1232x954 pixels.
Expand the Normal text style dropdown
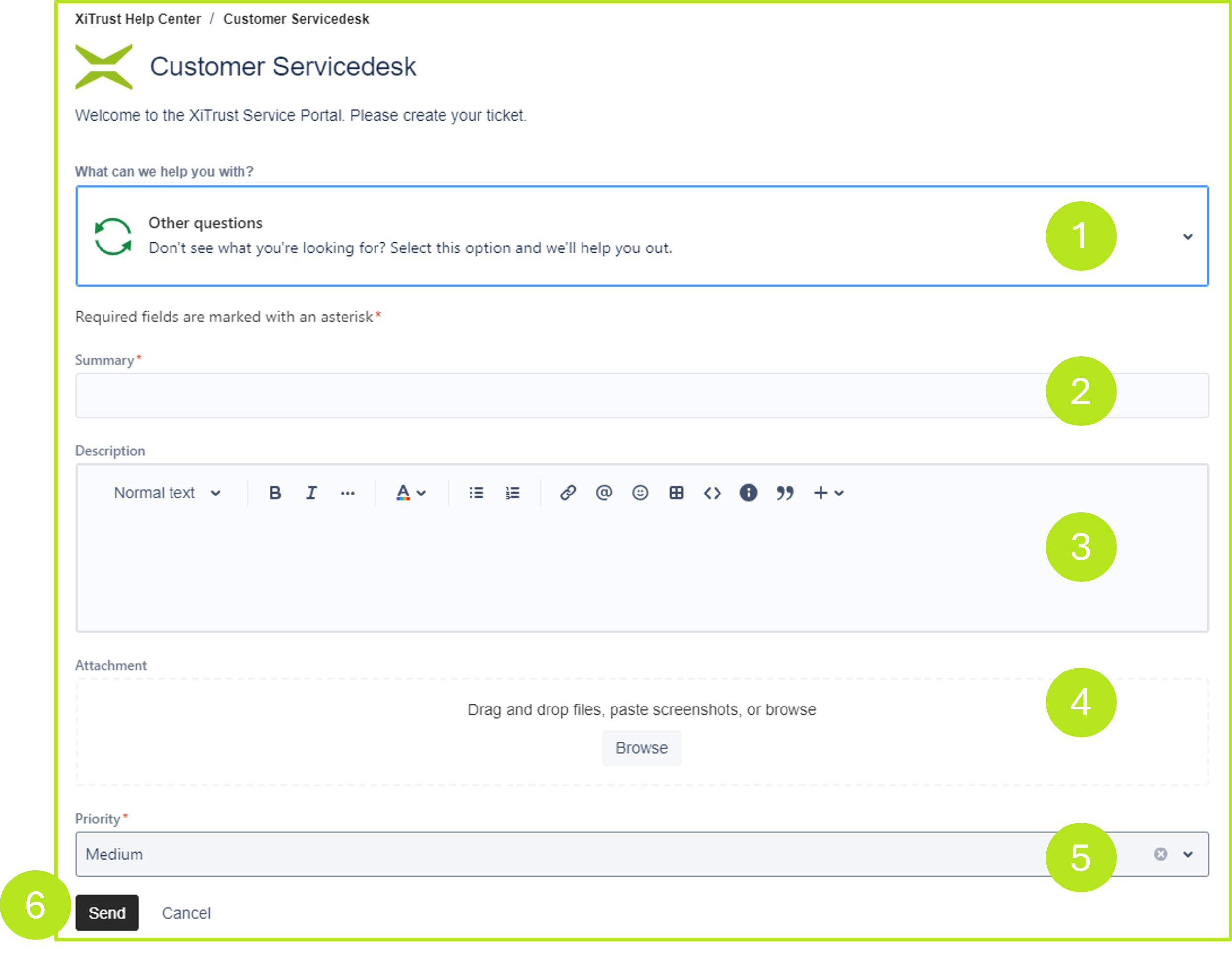167,493
